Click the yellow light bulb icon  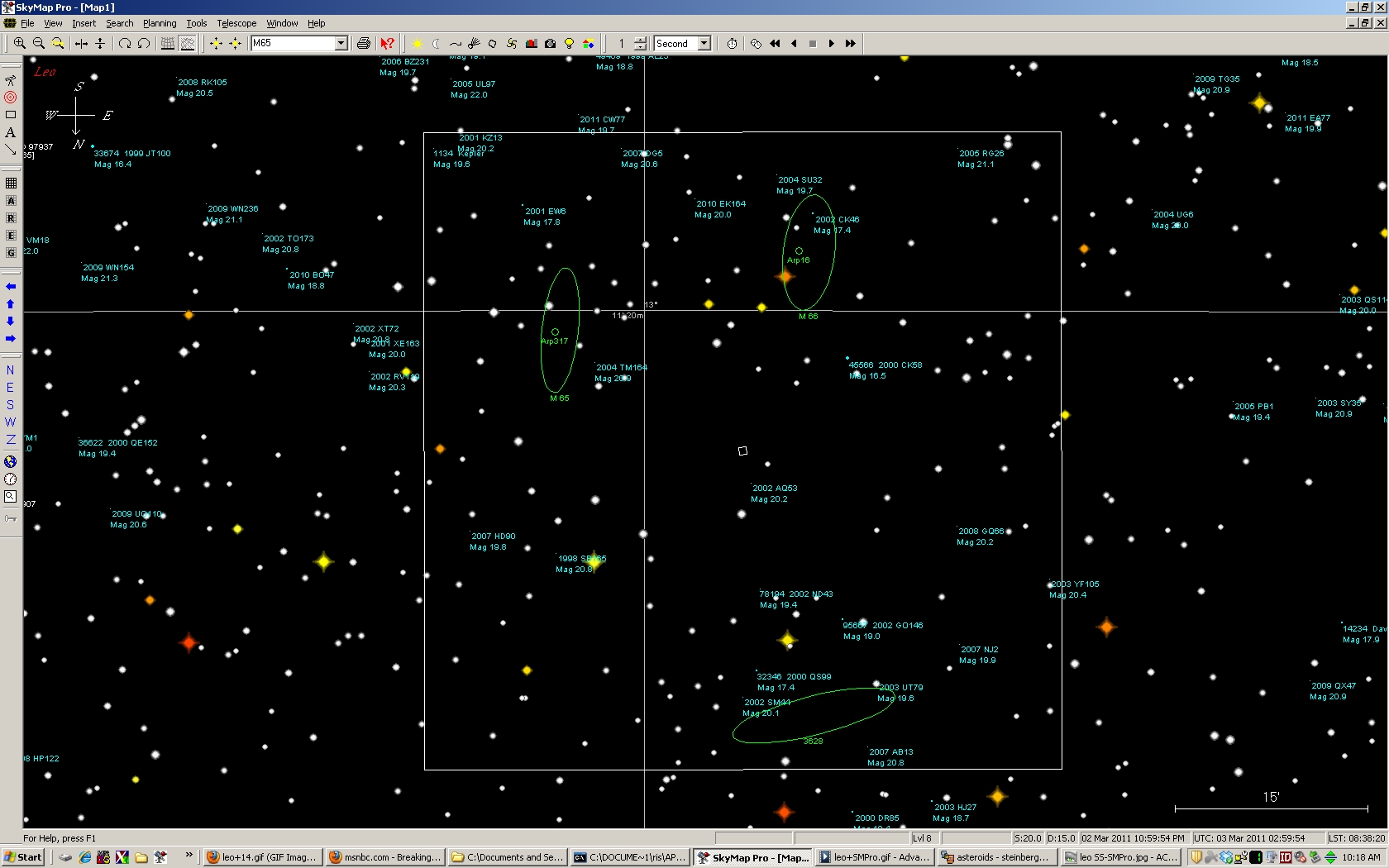coord(569,43)
